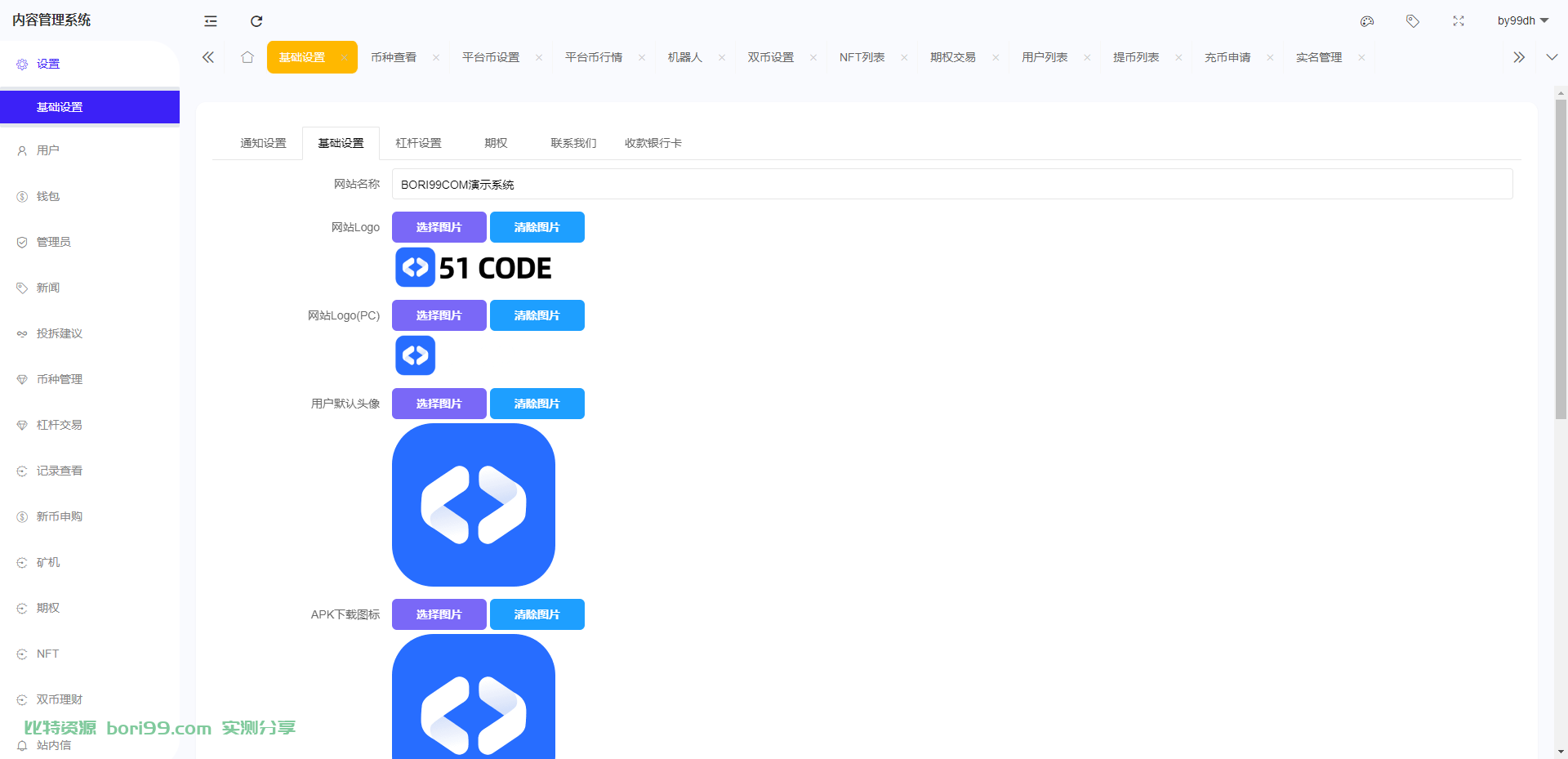This screenshot has height=759, width=1568.
Task: Open 双币理财 in the sidebar
Action: pos(90,699)
